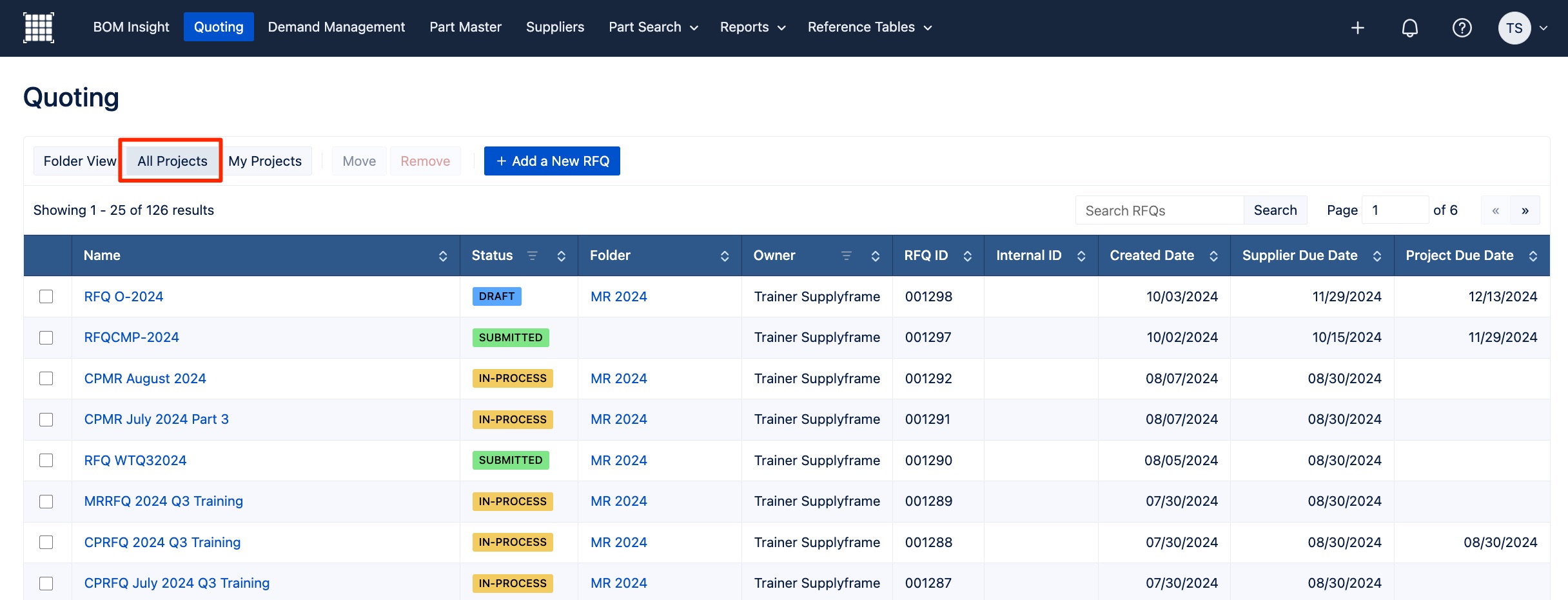
Task: Focus the Search RFQs input field
Action: 1159,210
